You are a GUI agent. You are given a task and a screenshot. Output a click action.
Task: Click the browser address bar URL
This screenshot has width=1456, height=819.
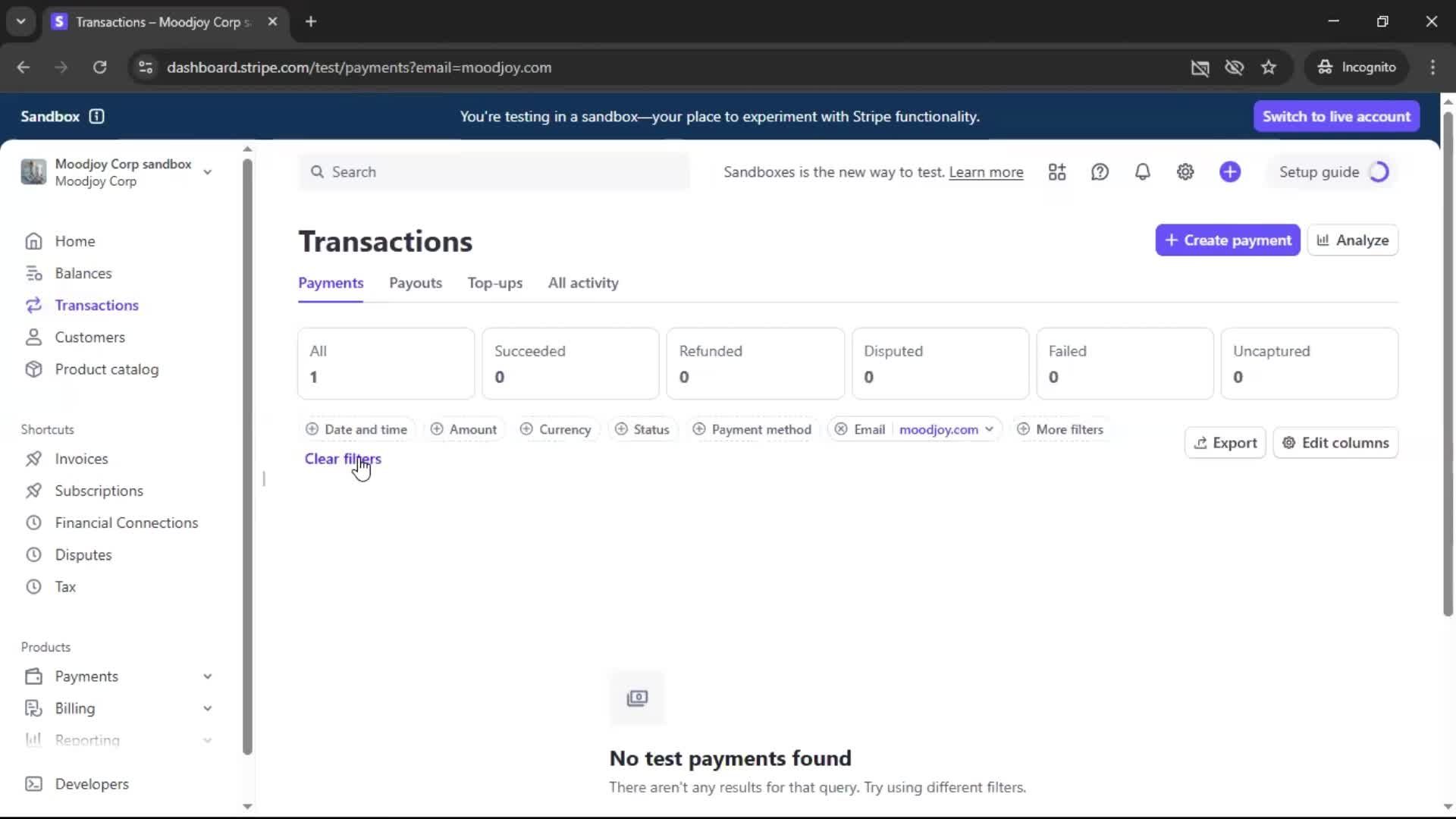point(359,67)
